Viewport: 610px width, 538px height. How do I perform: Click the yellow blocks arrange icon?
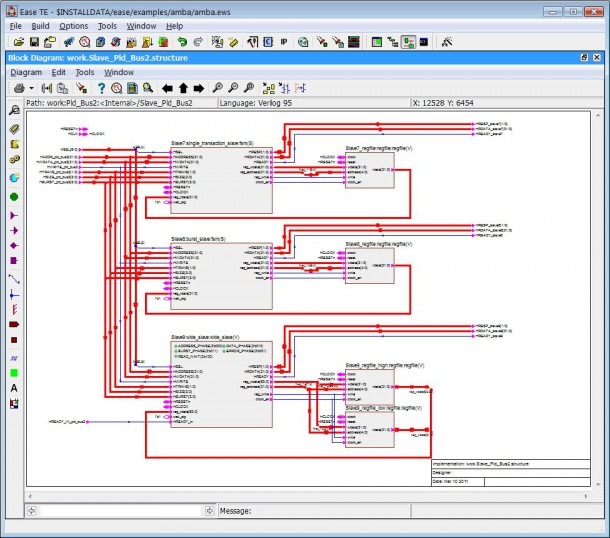click(x=268, y=88)
